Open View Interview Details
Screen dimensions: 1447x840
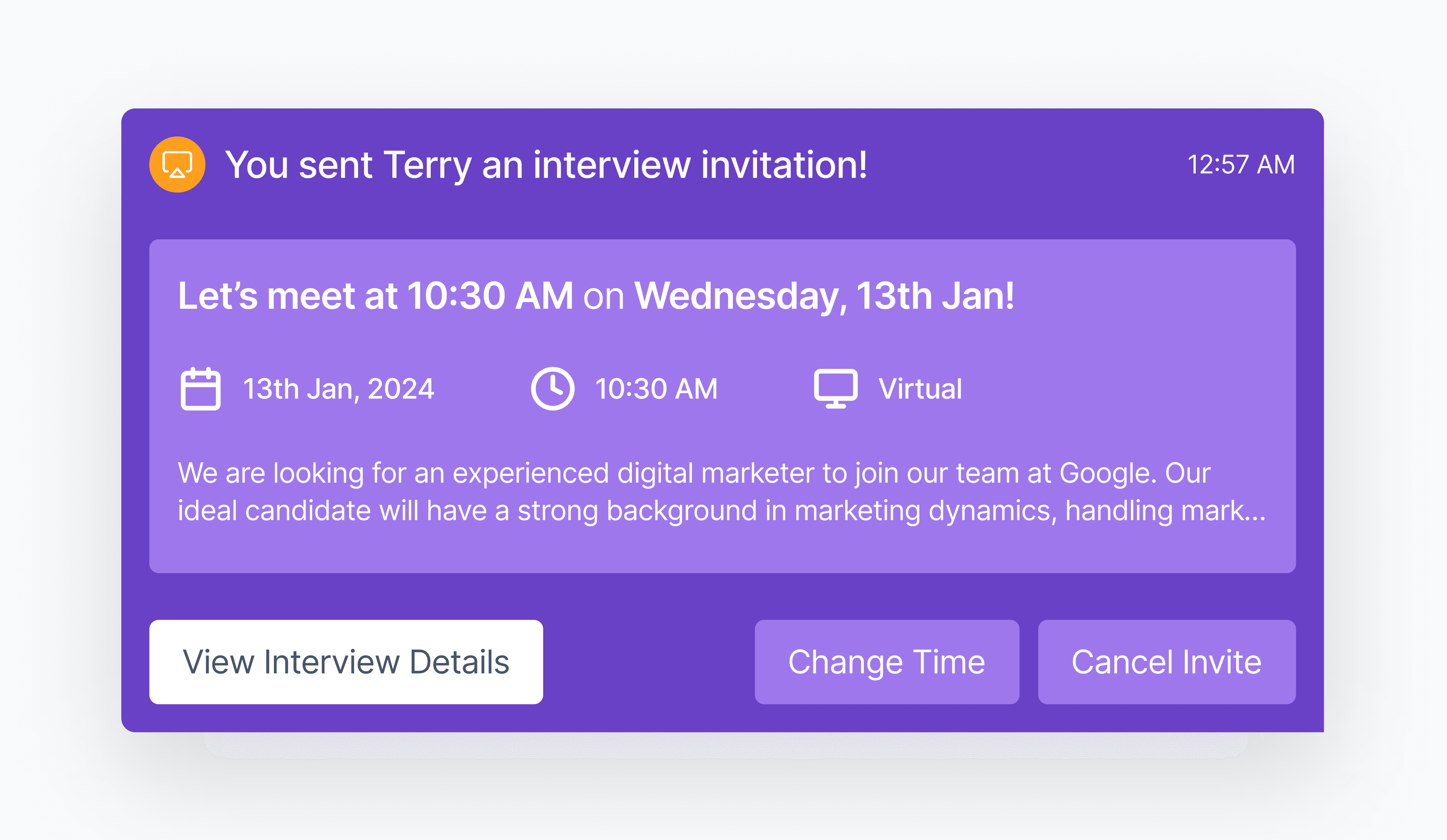pyautogui.click(x=346, y=661)
